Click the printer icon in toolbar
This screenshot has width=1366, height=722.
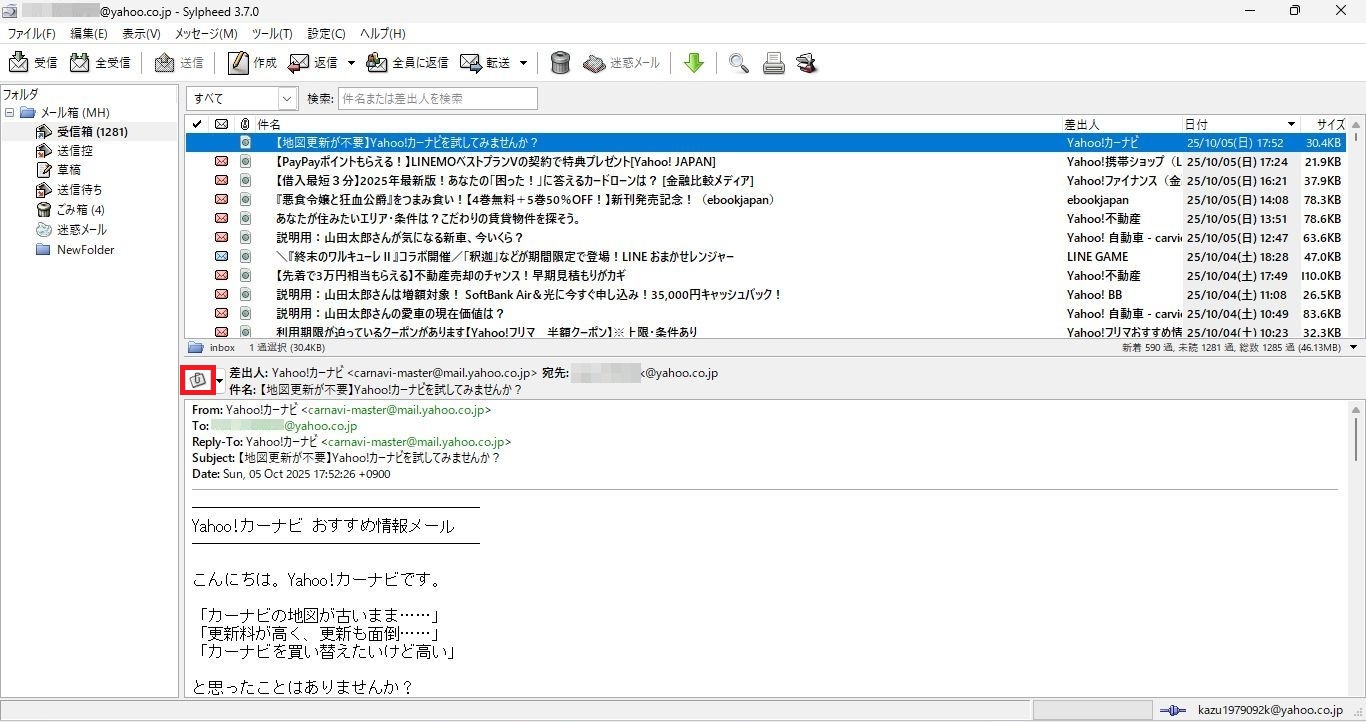point(773,63)
